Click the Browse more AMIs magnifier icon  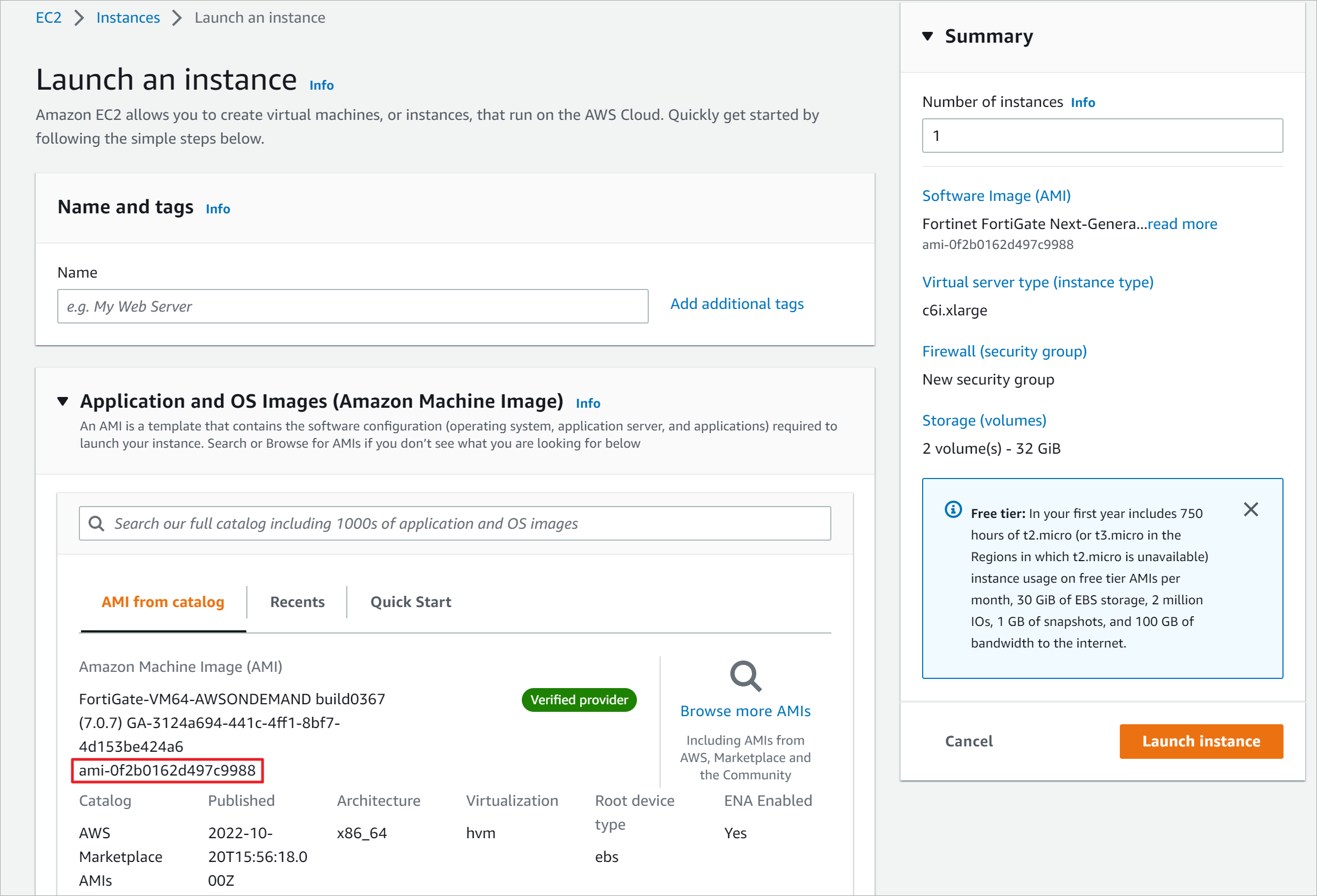745,676
